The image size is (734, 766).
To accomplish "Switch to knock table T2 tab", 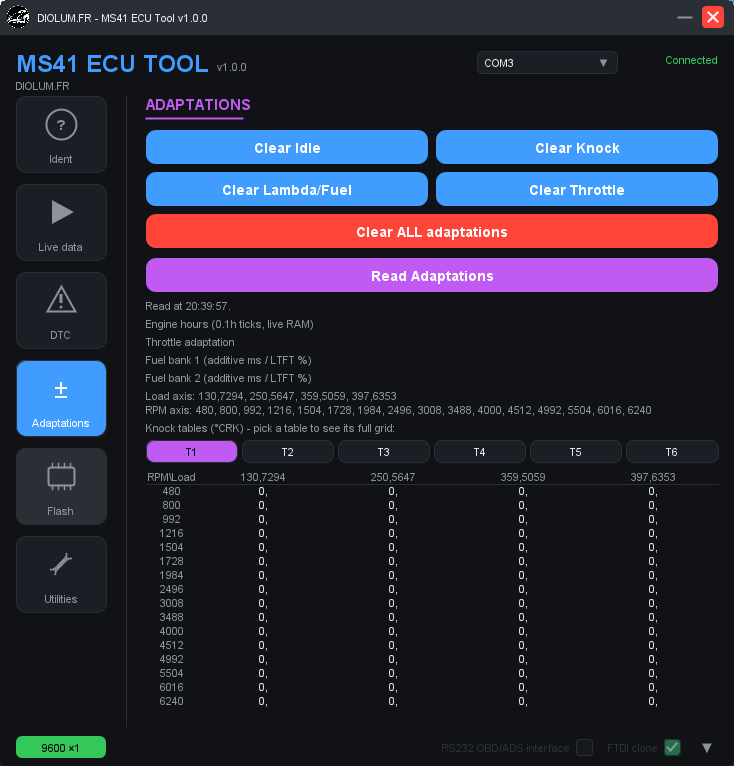I will (x=288, y=452).
